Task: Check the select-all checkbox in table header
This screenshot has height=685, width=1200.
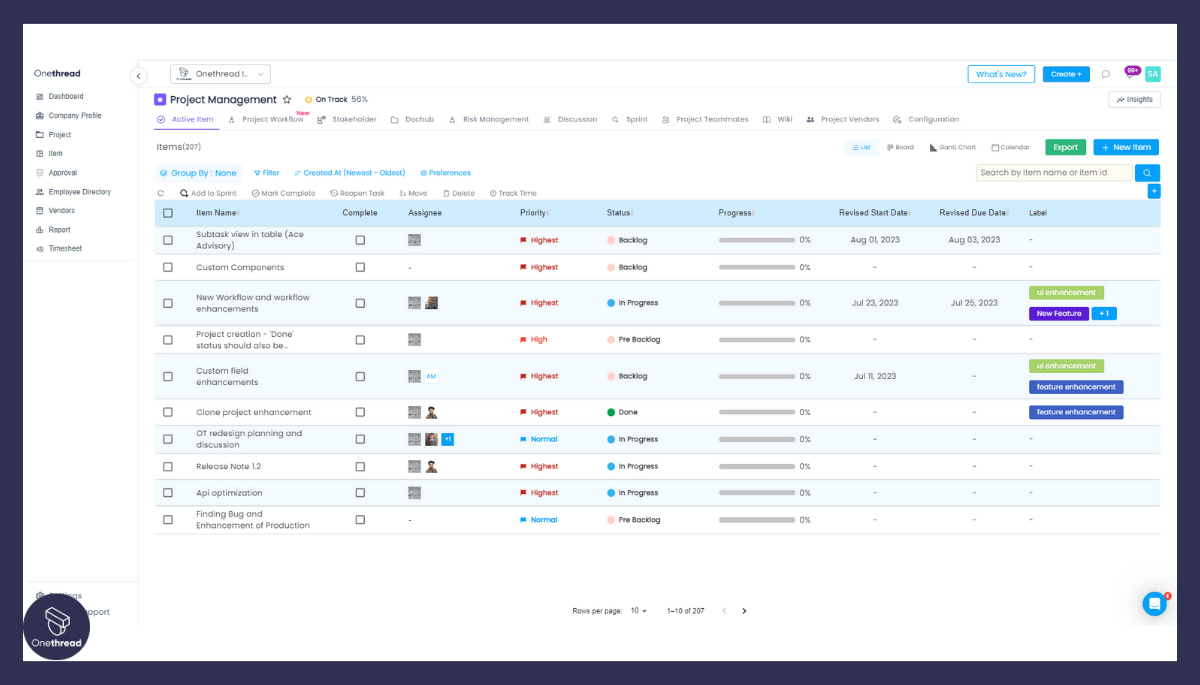Action: (x=168, y=213)
